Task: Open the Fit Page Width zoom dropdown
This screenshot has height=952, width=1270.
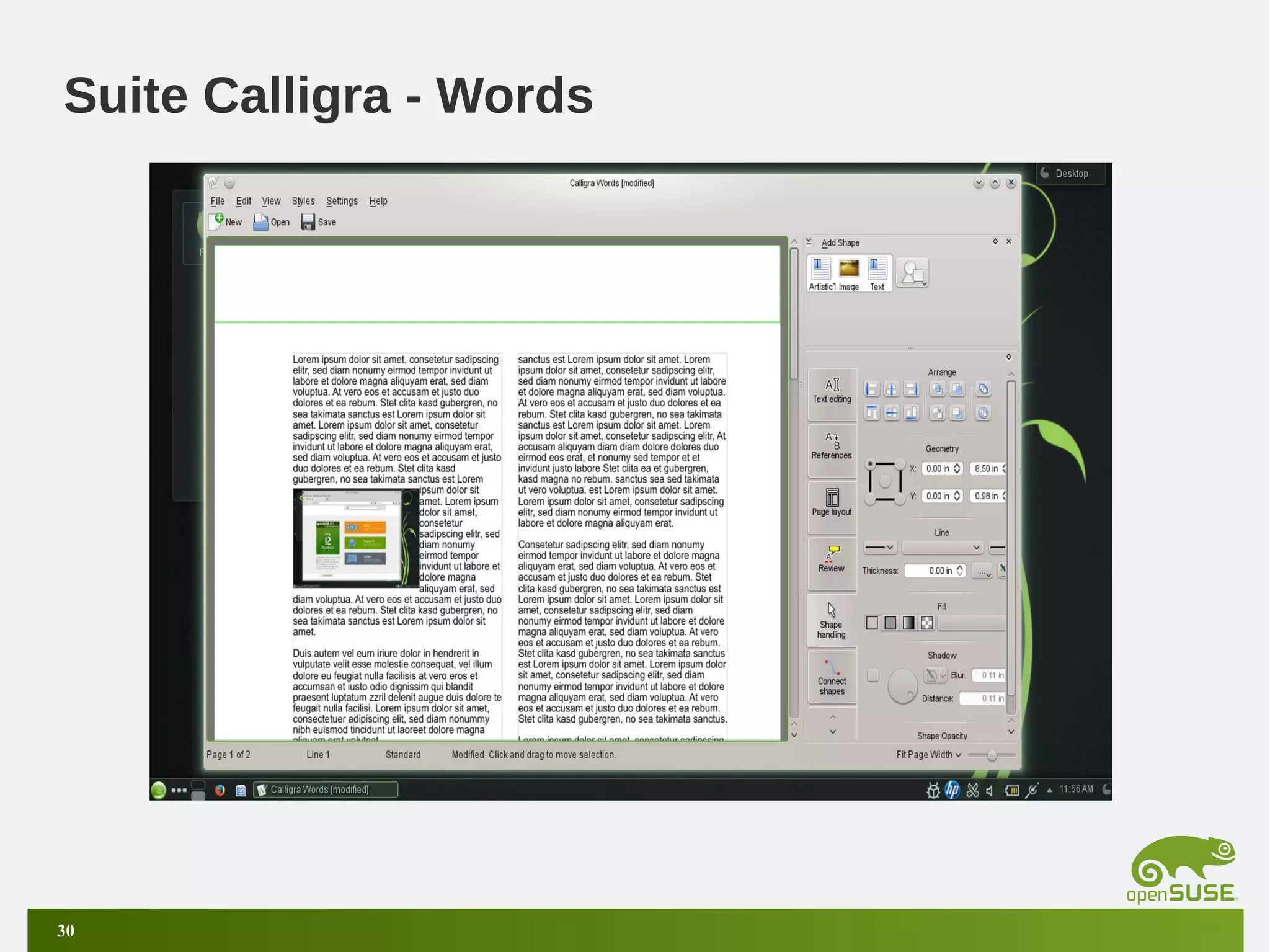Action: tap(929, 755)
